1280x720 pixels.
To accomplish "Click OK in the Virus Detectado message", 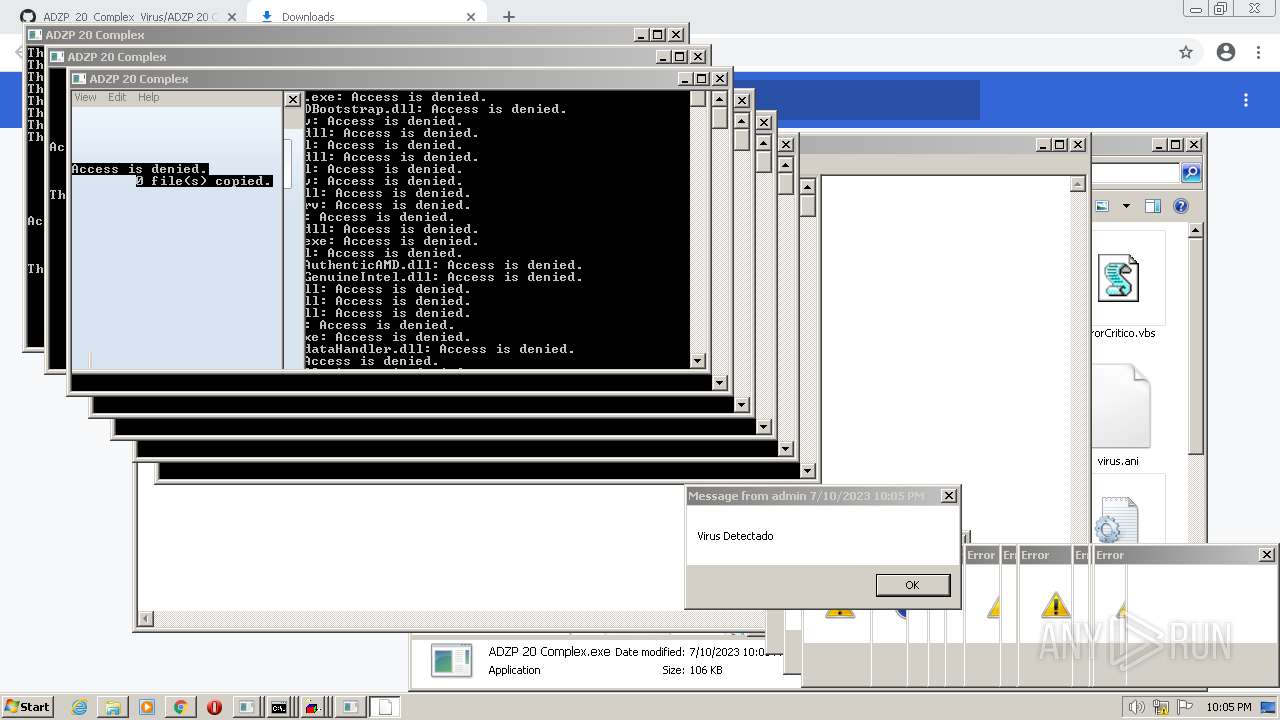I will 912,585.
